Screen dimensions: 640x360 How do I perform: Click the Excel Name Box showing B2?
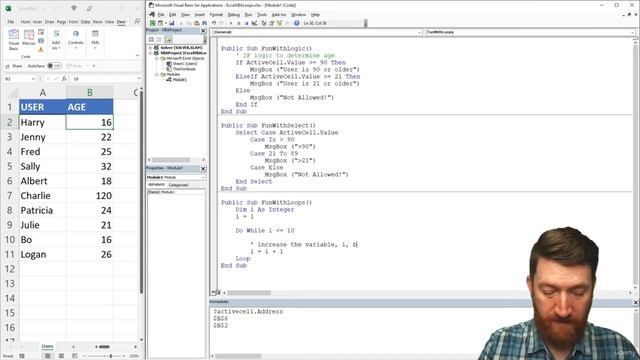tap(19, 79)
